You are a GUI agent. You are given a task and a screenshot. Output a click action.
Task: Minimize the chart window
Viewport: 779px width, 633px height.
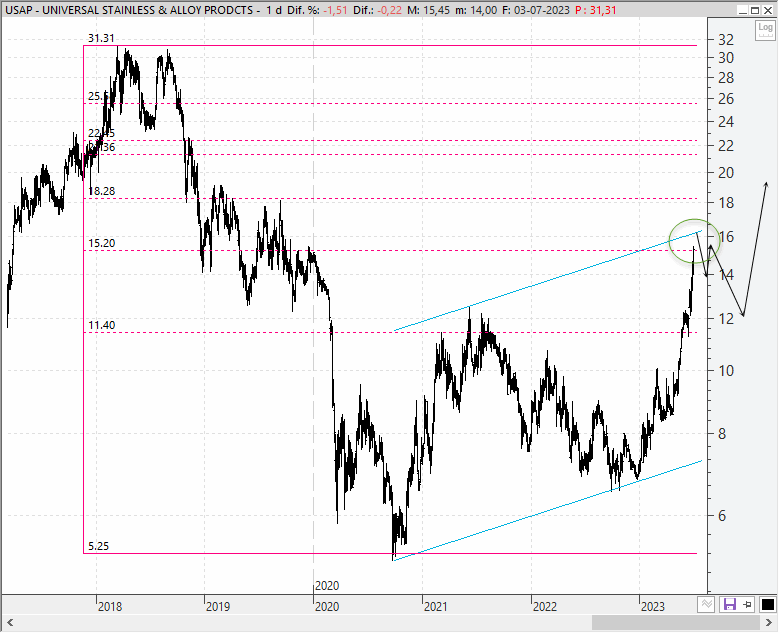pyautogui.click(x=743, y=10)
